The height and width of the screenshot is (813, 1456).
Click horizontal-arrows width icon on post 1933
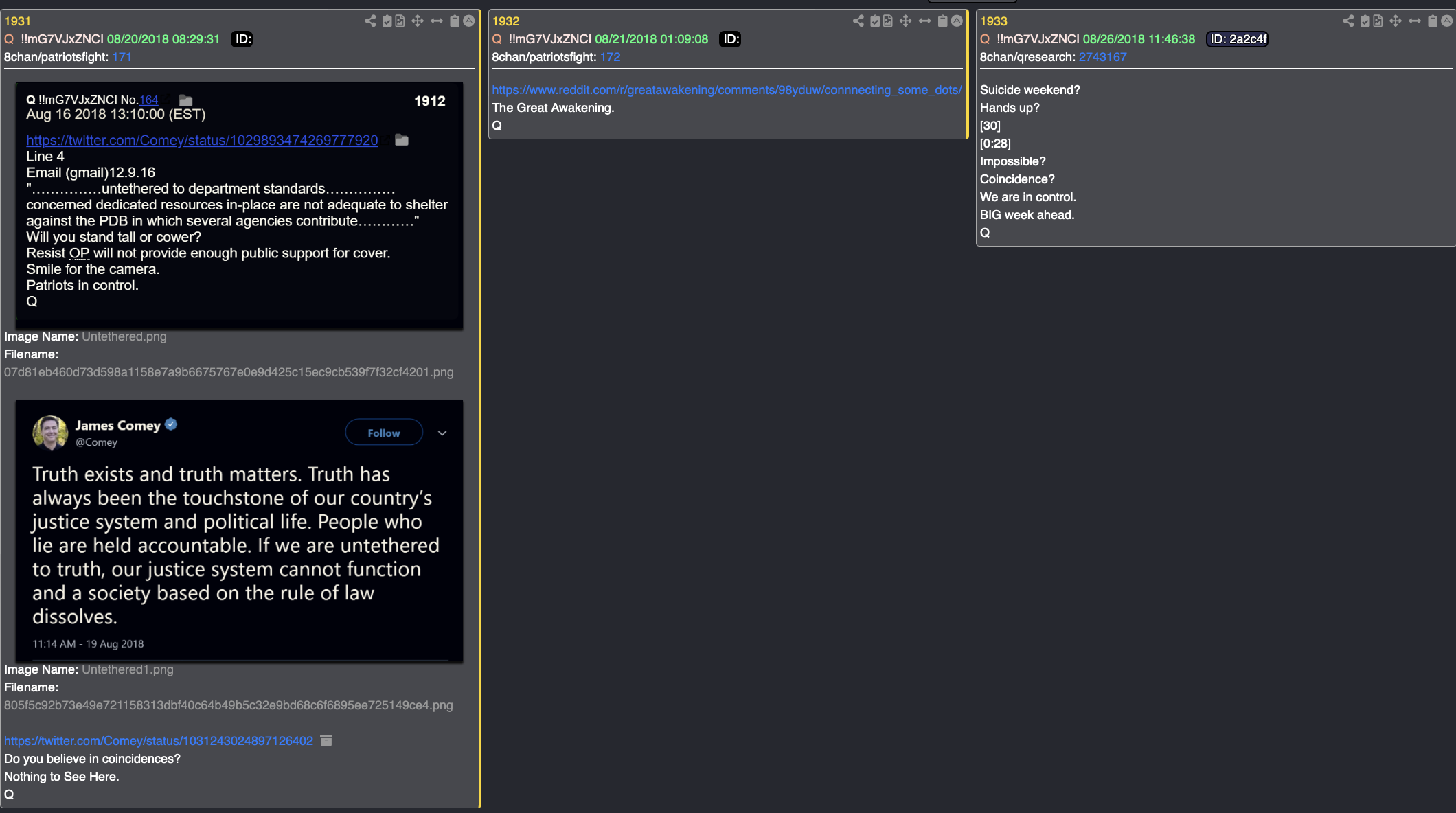point(1415,21)
